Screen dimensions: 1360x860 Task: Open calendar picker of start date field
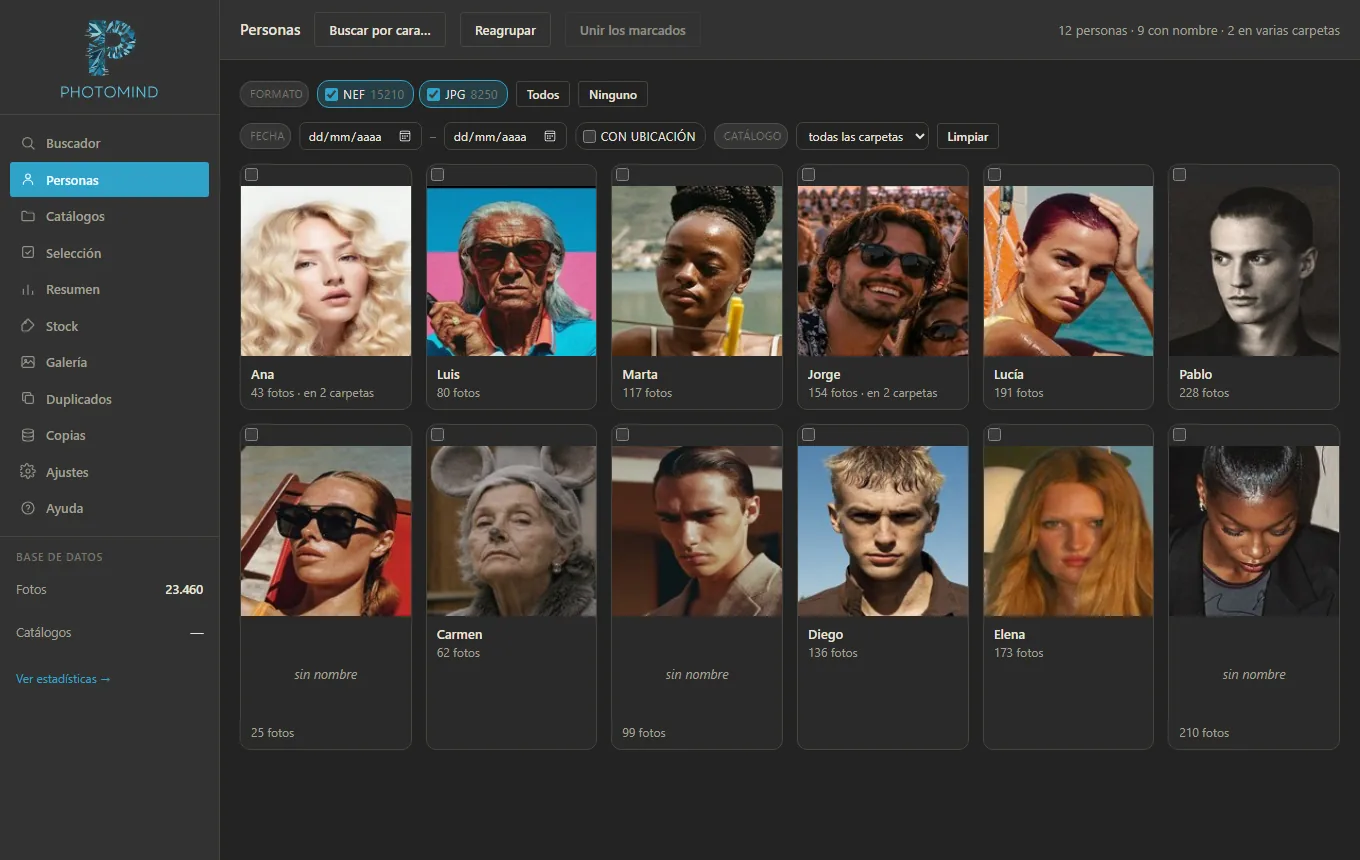pos(405,136)
